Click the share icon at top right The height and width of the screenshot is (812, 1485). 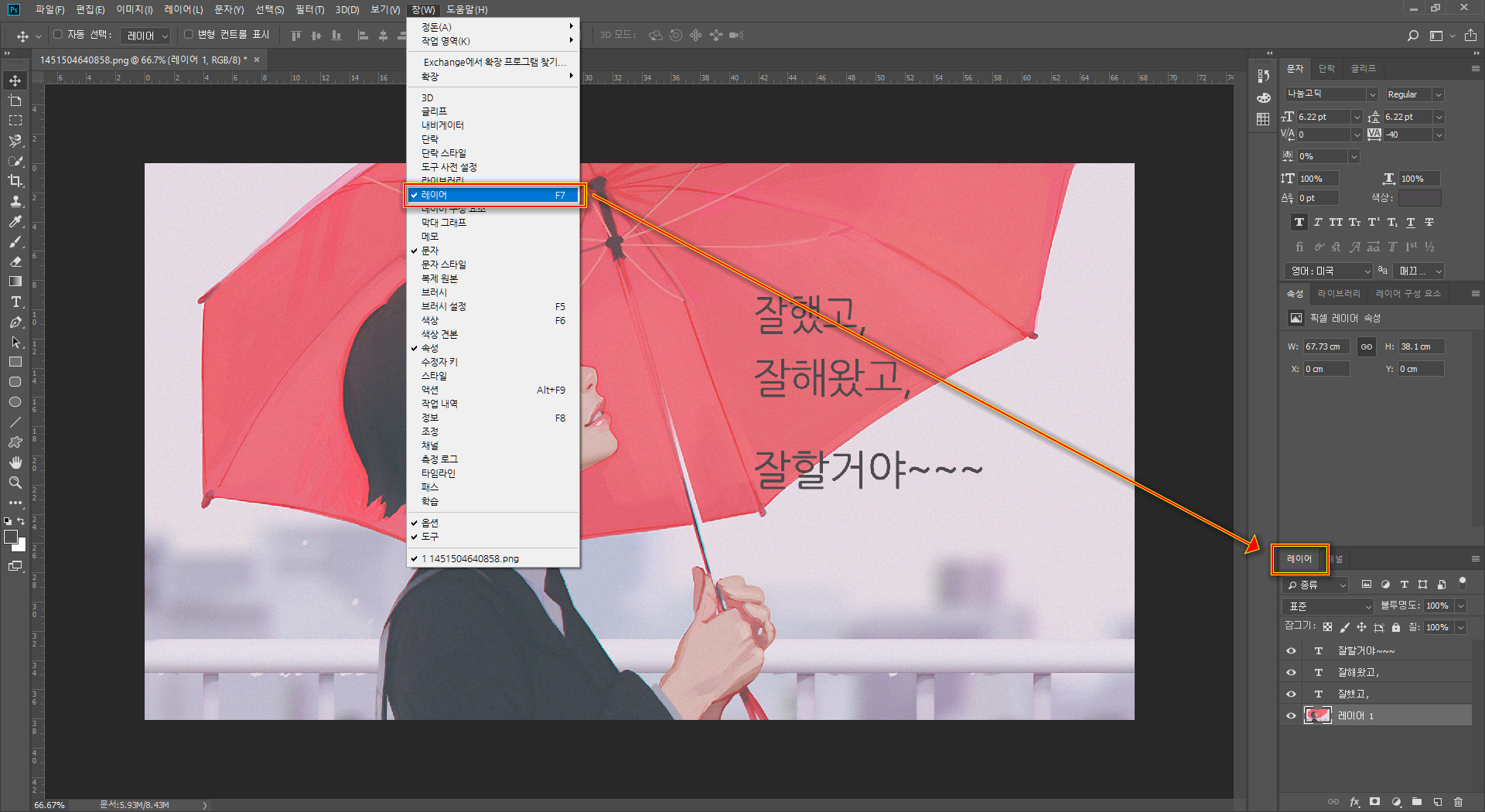1470,36
